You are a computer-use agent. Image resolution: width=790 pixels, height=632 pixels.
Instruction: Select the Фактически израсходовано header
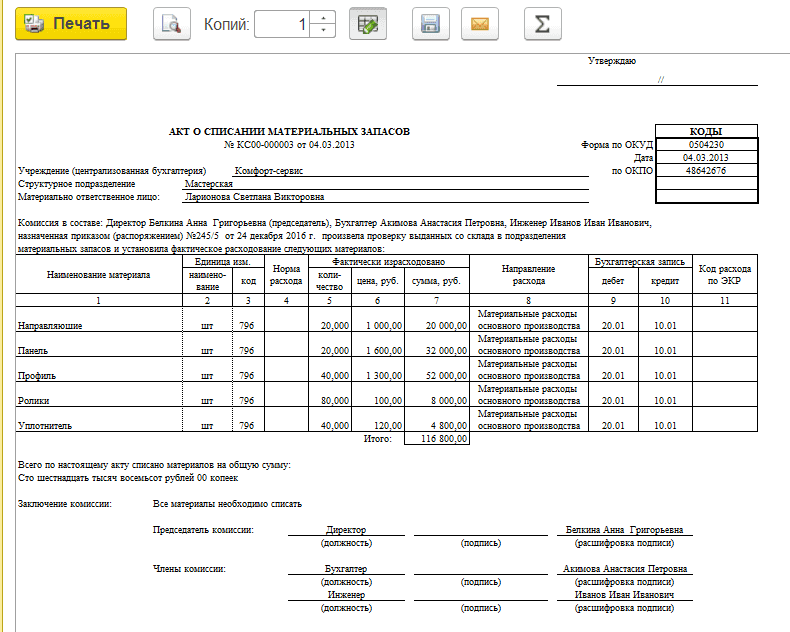pyautogui.click(x=389, y=262)
